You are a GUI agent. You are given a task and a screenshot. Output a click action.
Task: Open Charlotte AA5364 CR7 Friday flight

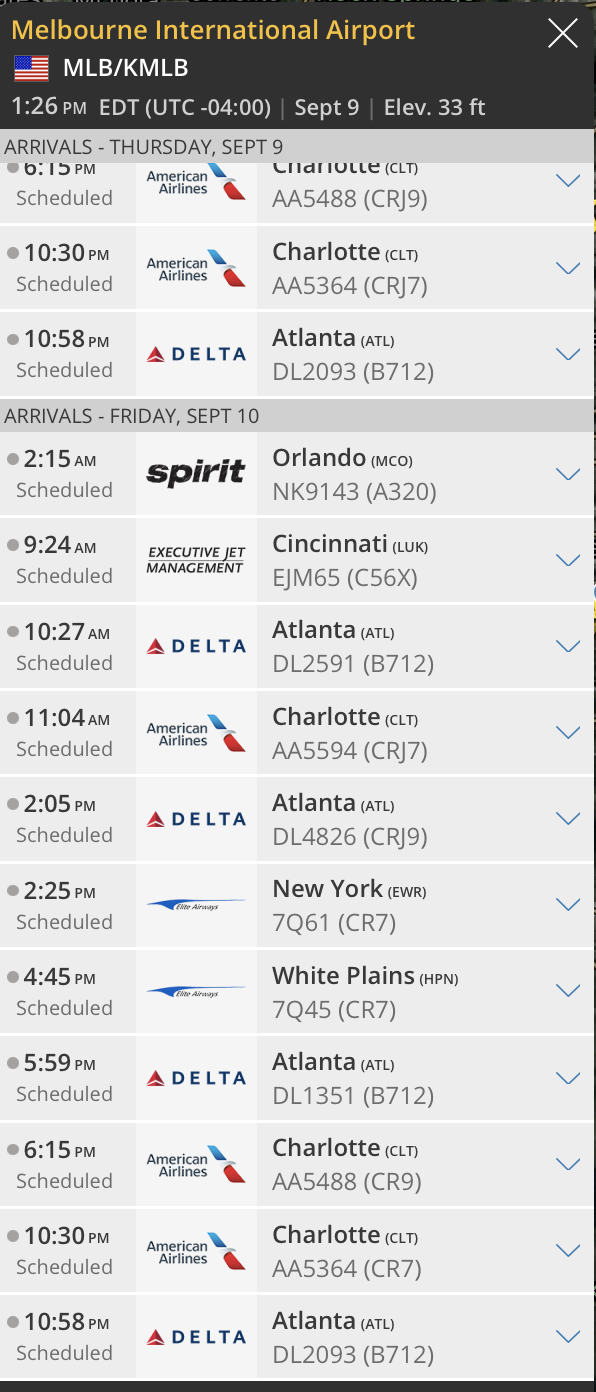coord(298,1251)
